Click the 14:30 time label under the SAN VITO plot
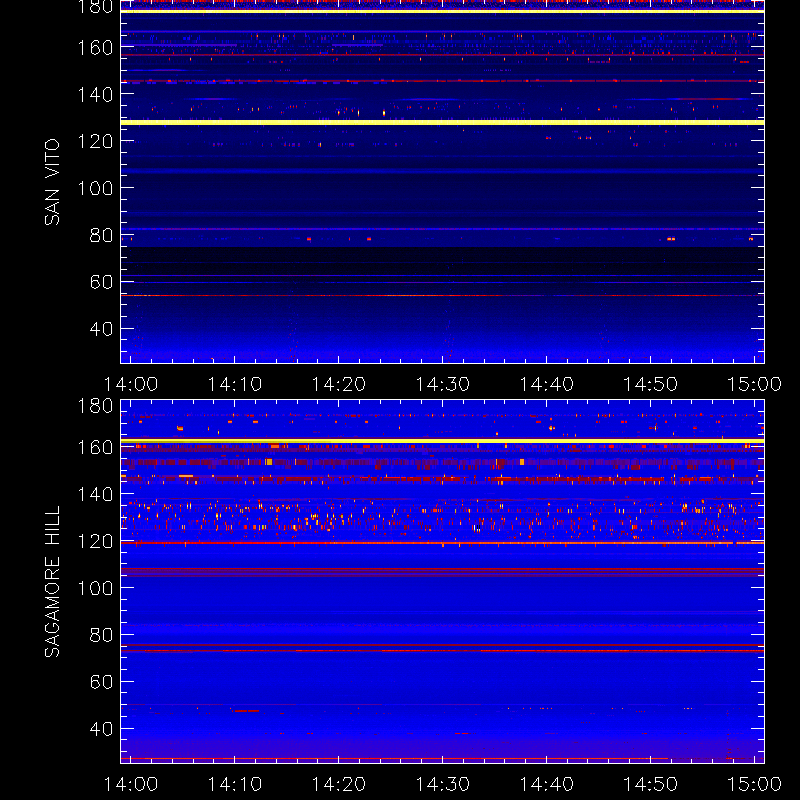Screen dimensions: 800x800 (442, 384)
